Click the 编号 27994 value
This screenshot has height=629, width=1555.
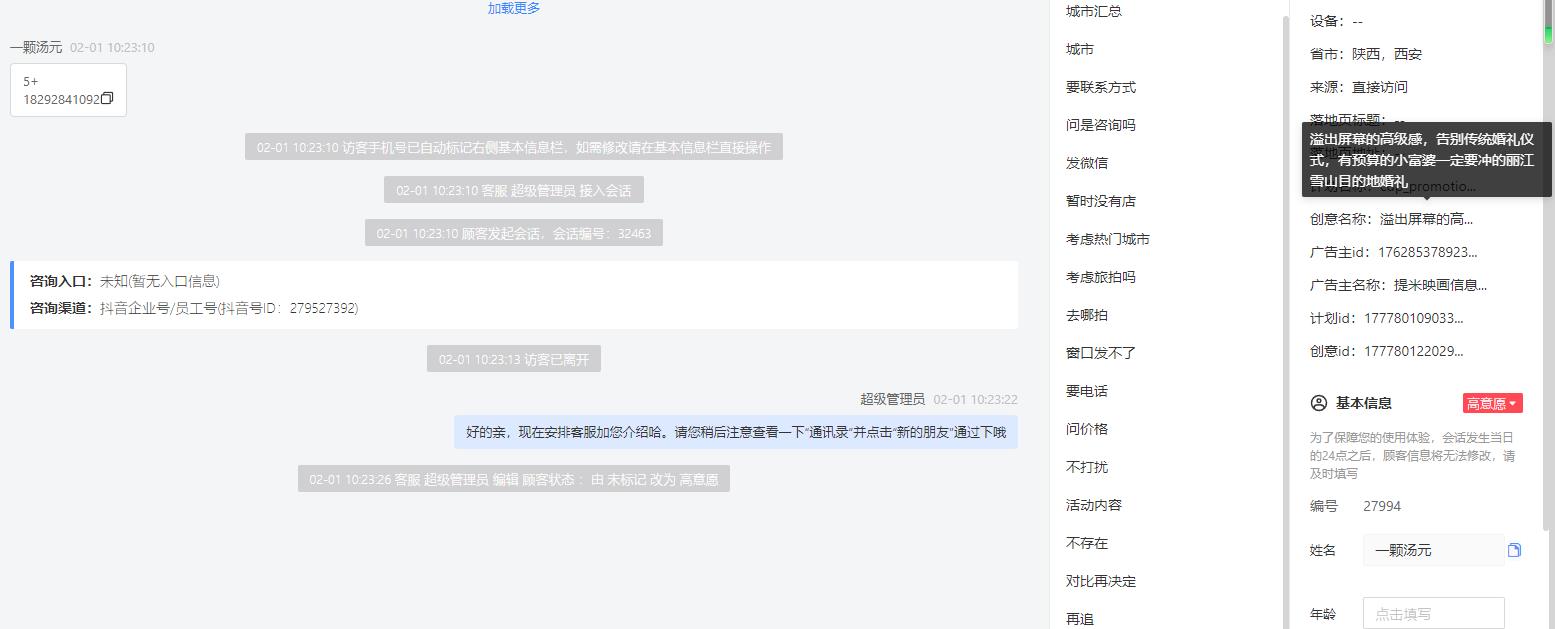click(1382, 506)
